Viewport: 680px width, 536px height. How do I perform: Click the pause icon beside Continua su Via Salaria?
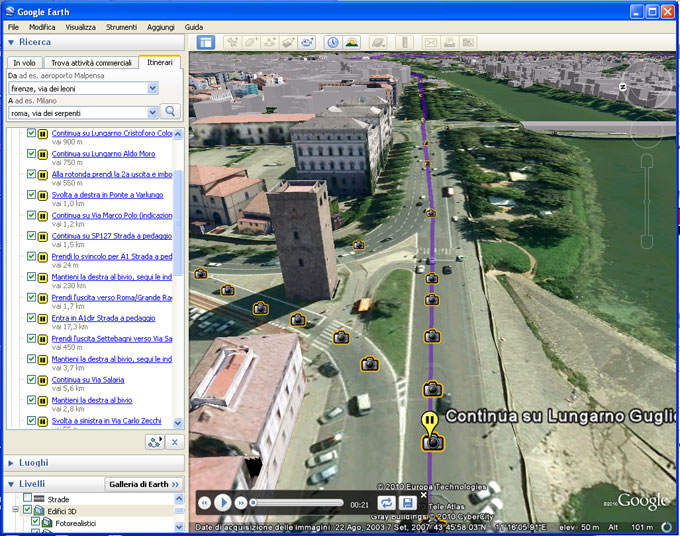click(x=42, y=381)
